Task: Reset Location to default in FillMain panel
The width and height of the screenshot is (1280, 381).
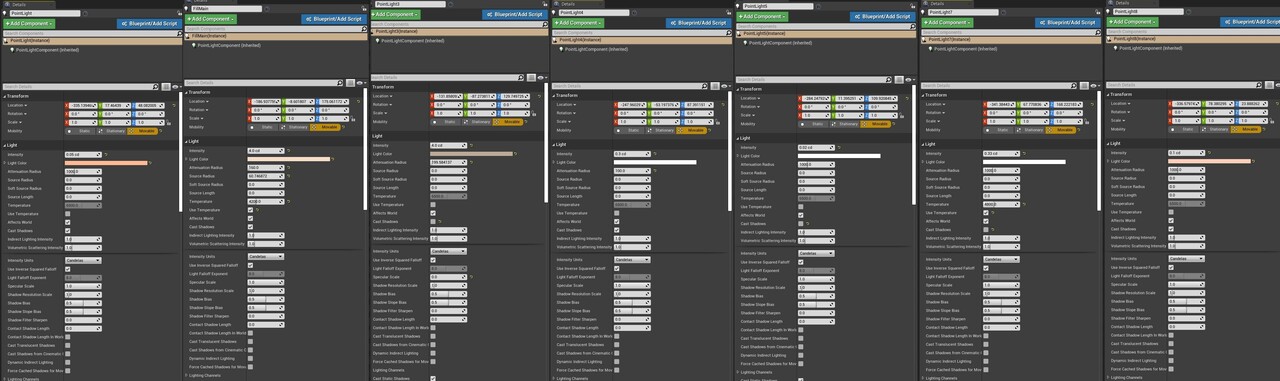Action: click(358, 101)
